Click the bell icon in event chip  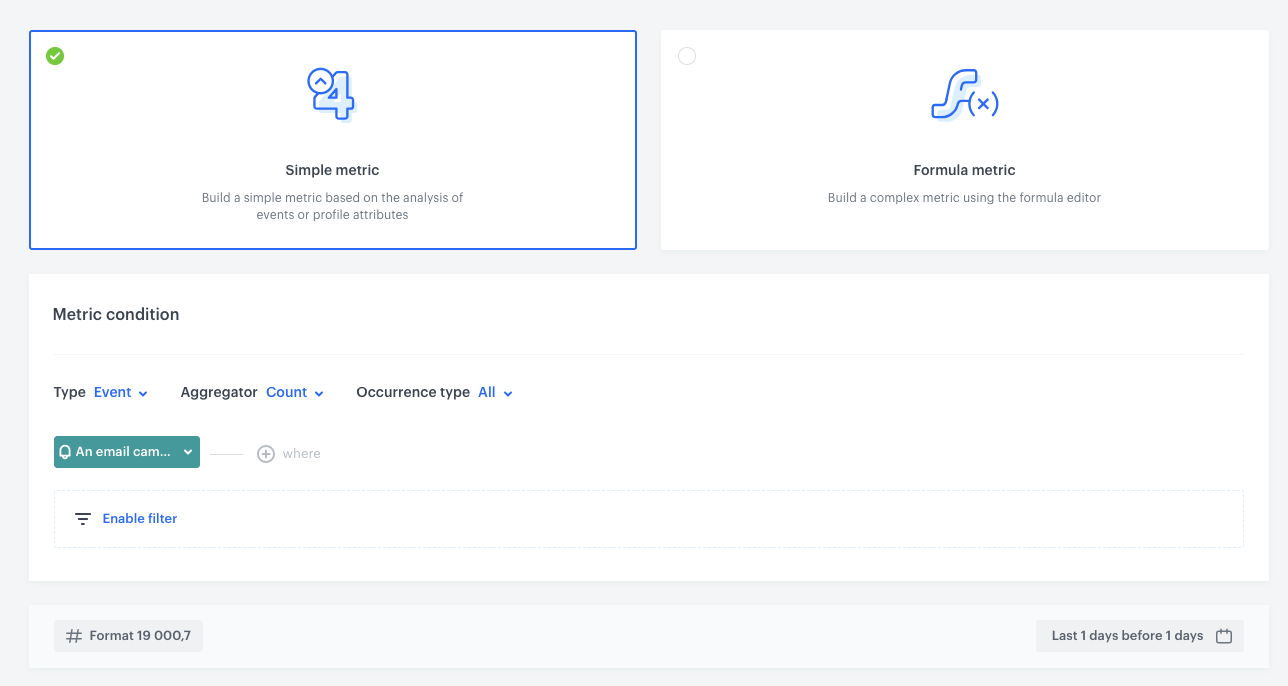[x=65, y=452]
